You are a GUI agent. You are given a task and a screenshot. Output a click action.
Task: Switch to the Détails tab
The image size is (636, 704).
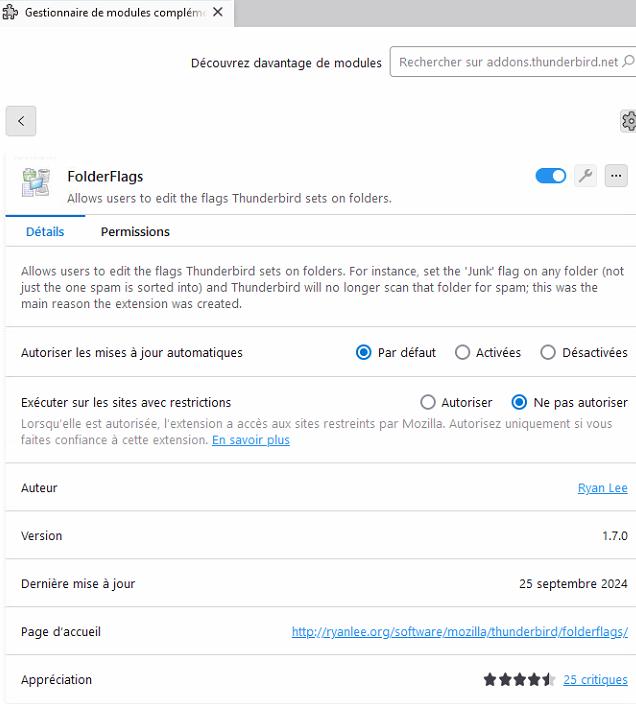45,232
